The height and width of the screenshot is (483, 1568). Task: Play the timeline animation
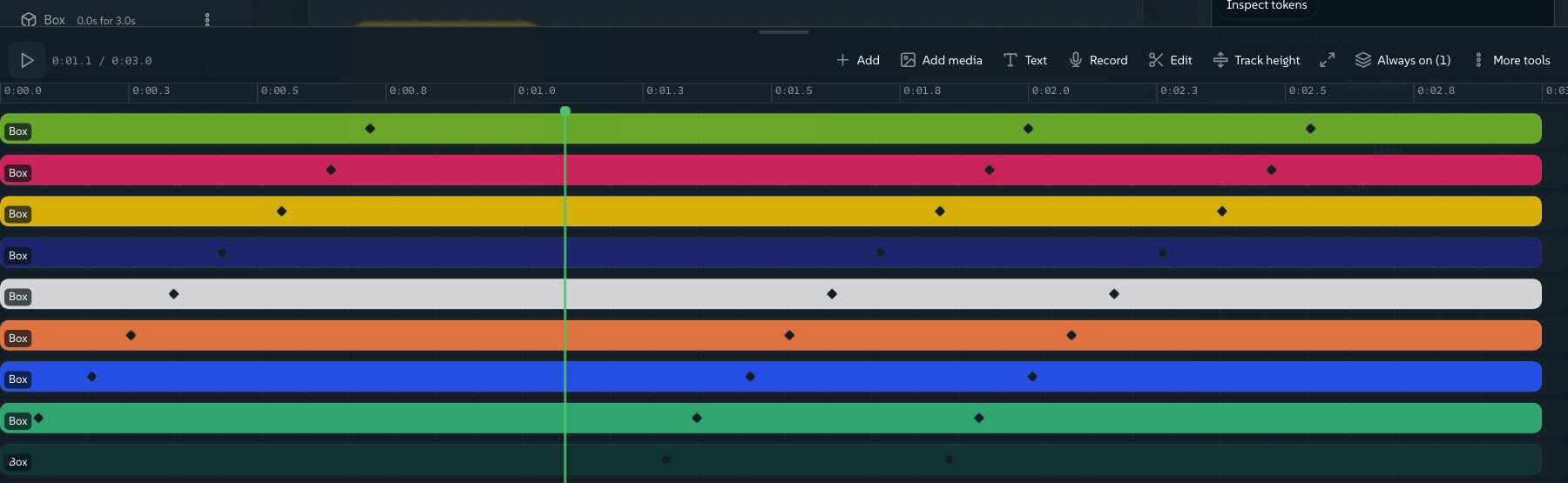(x=27, y=60)
